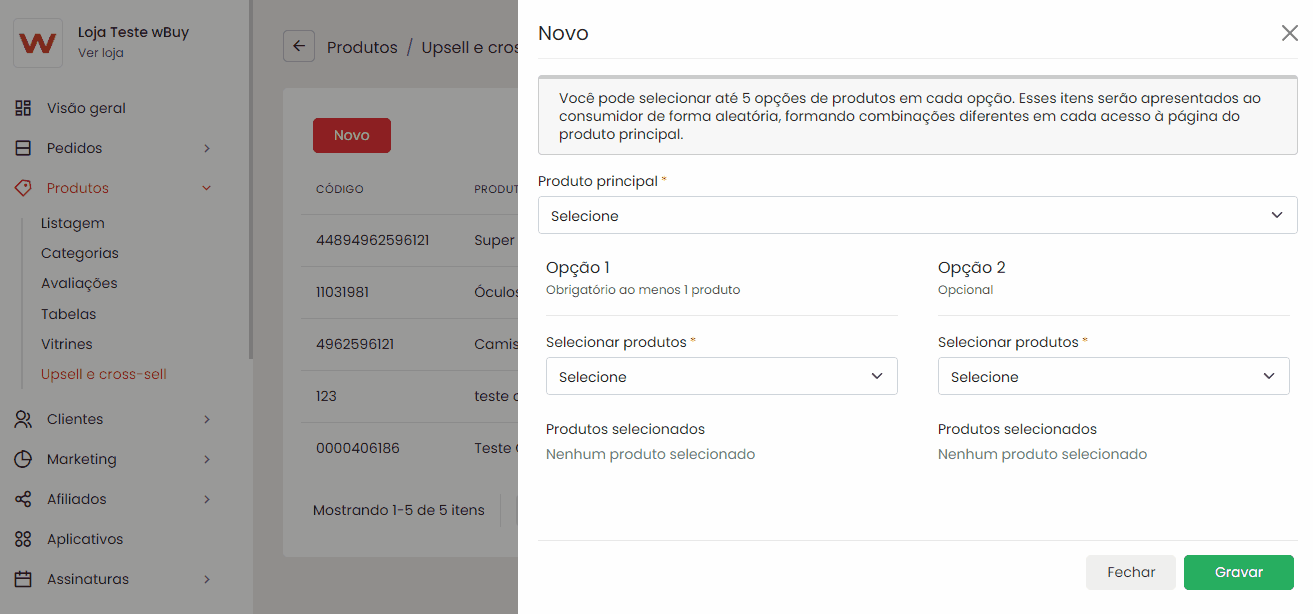The height and width of the screenshot is (614, 1313).
Task: Go back using the arrow button
Action: [x=299, y=47]
